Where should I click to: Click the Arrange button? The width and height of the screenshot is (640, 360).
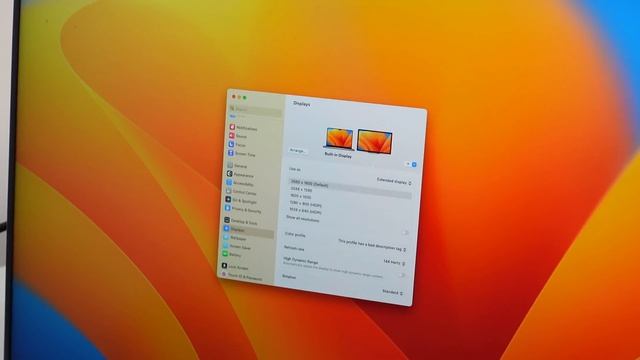click(x=298, y=151)
